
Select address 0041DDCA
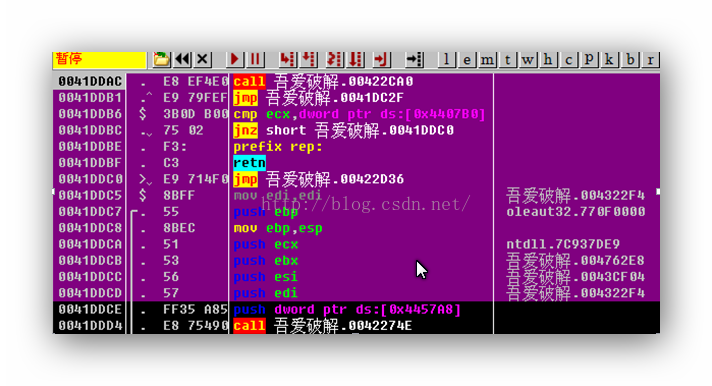(90, 244)
